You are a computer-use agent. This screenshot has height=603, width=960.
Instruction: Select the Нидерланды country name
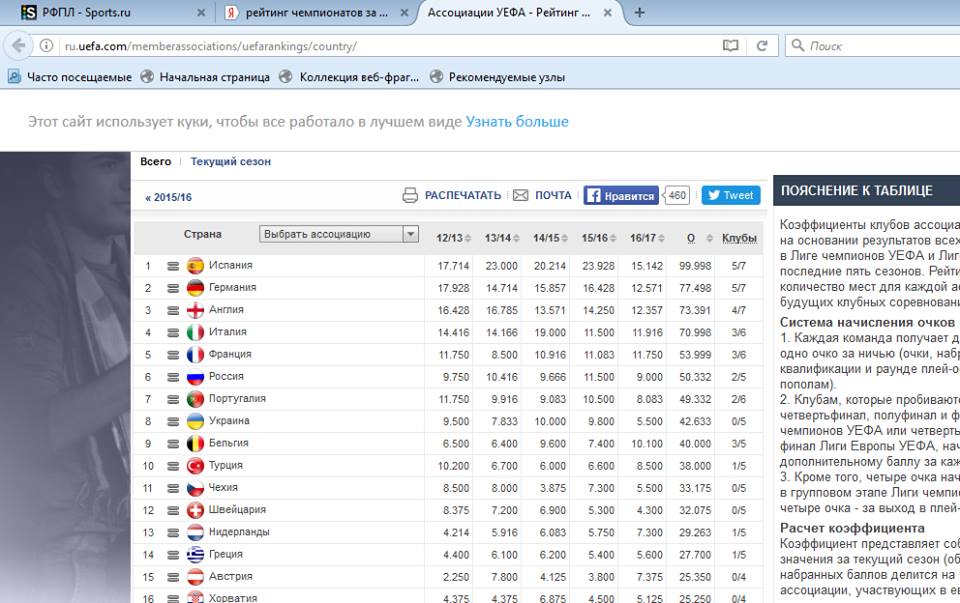coord(239,532)
